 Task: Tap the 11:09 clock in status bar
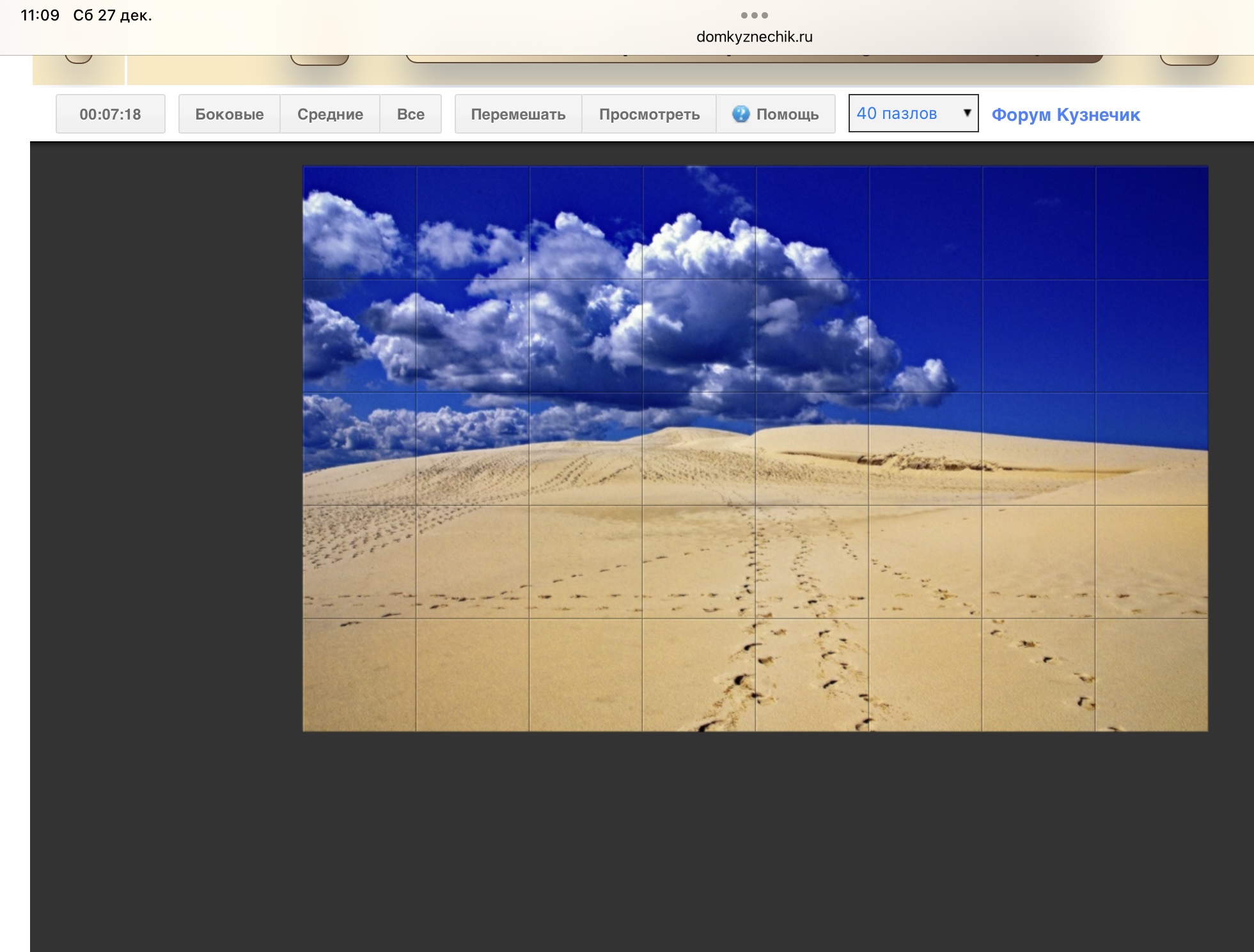pyautogui.click(x=40, y=15)
